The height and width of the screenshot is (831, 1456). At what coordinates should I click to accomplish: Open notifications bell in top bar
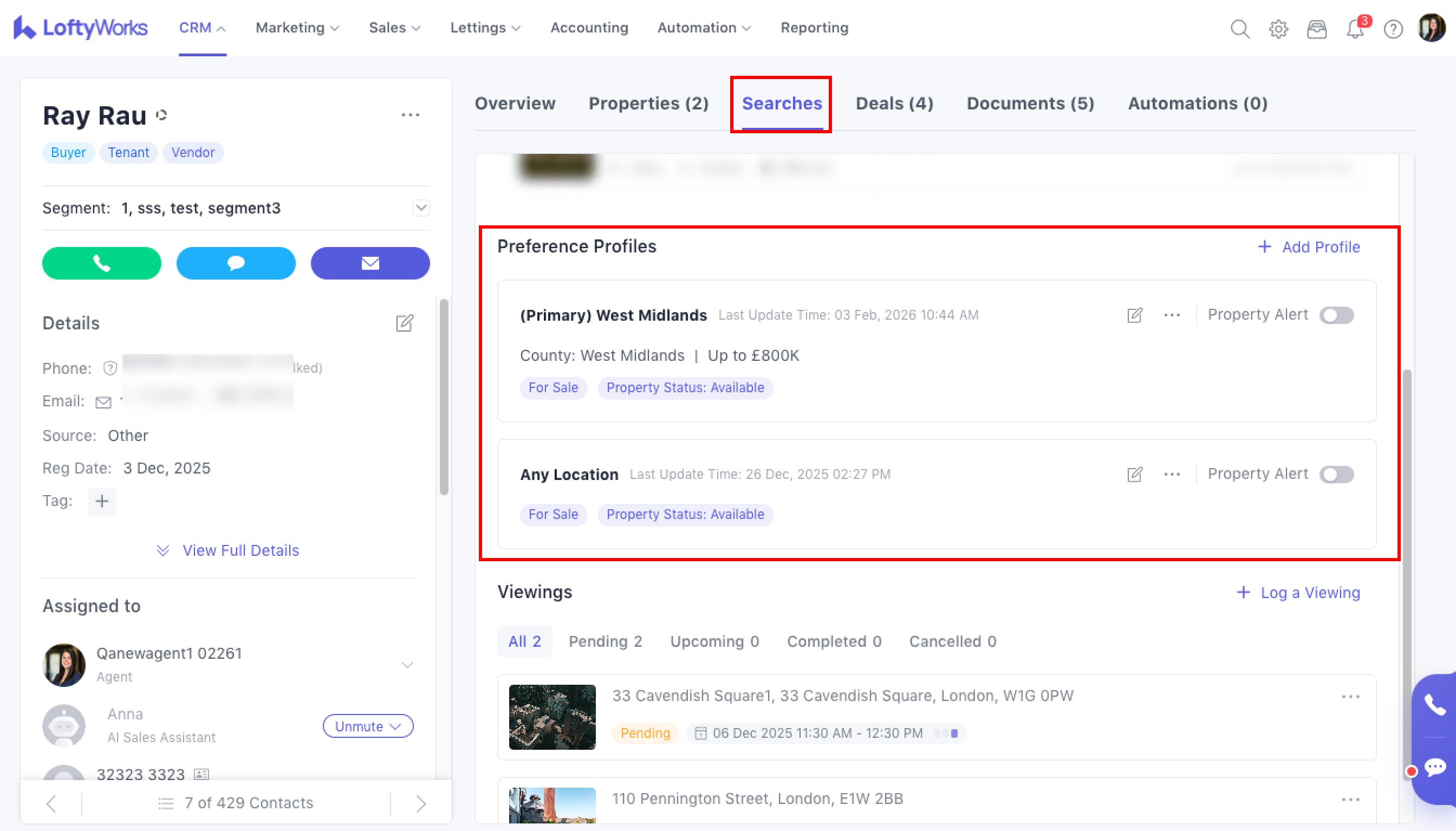[1355, 29]
